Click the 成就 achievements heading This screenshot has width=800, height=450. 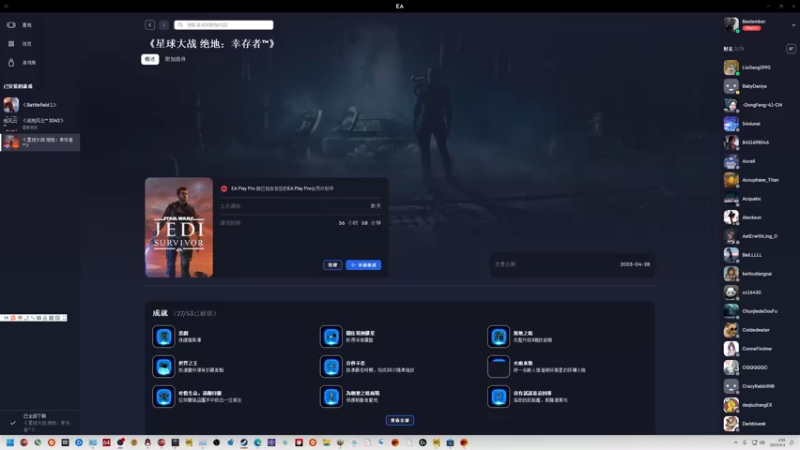point(160,313)
